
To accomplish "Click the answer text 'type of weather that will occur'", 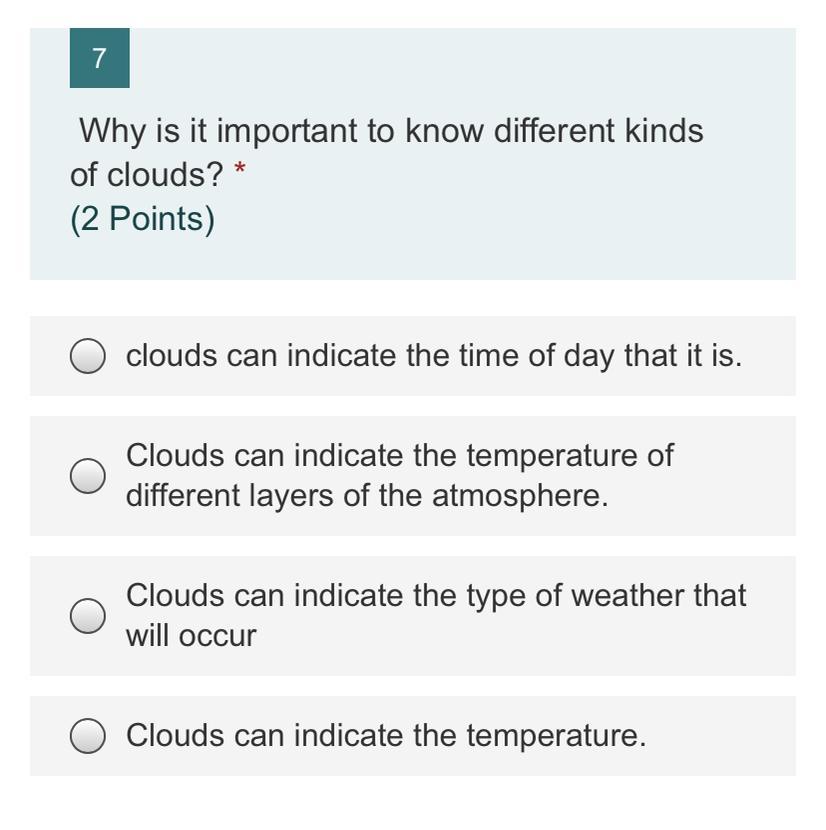I will pos(435,615).
